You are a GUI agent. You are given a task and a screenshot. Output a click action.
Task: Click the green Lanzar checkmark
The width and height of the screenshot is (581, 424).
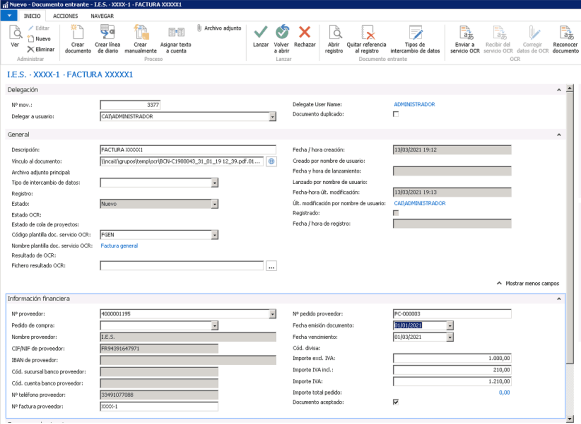260,32
